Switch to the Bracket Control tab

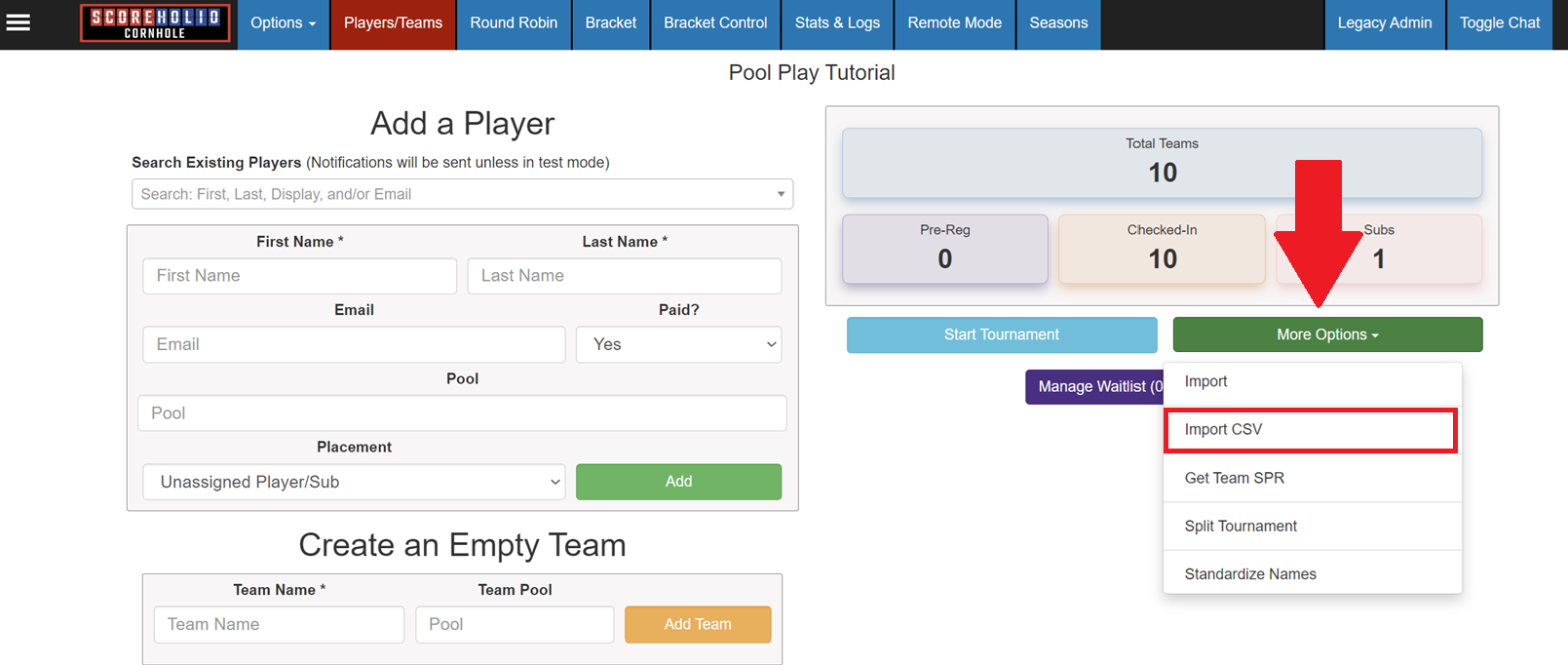pyautogui.click(x=714, y=23)
